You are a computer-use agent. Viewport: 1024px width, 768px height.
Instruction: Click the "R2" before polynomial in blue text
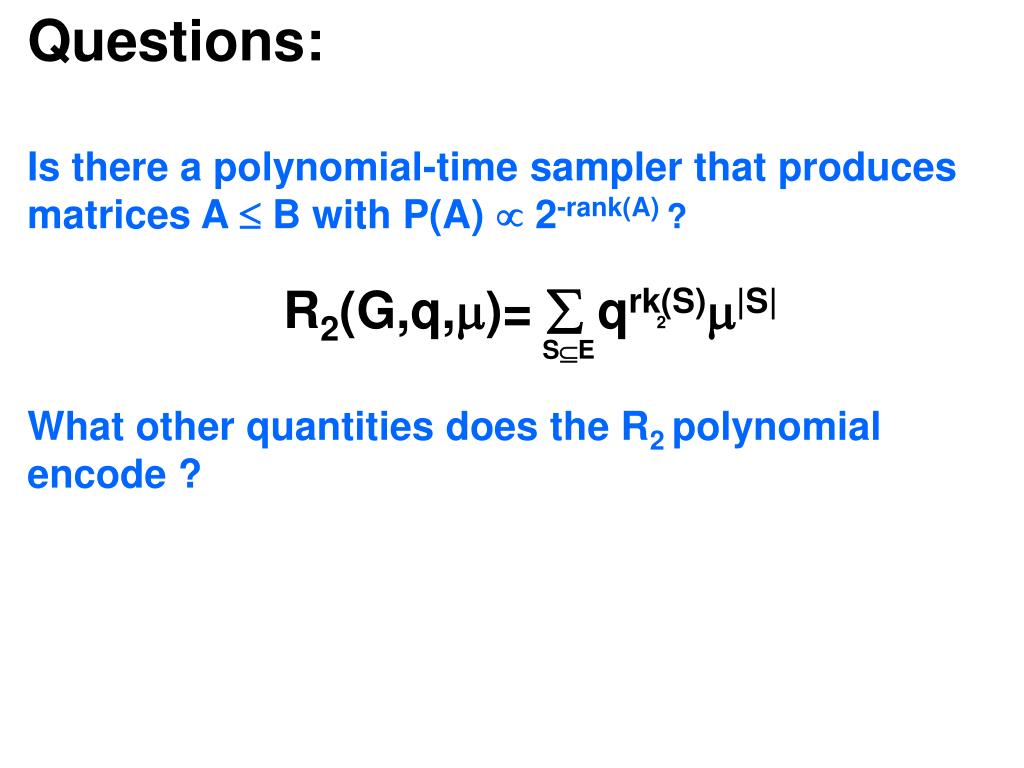[643, 430]
